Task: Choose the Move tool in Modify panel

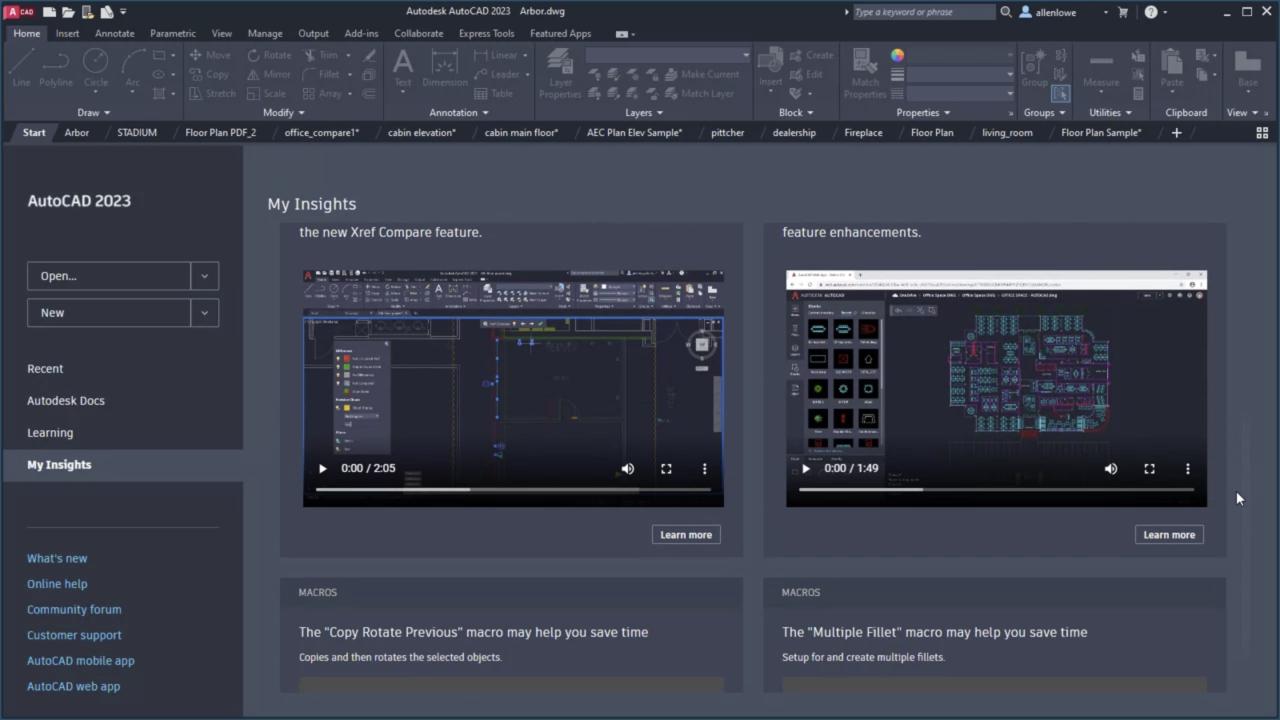Action: coord(210,55)
